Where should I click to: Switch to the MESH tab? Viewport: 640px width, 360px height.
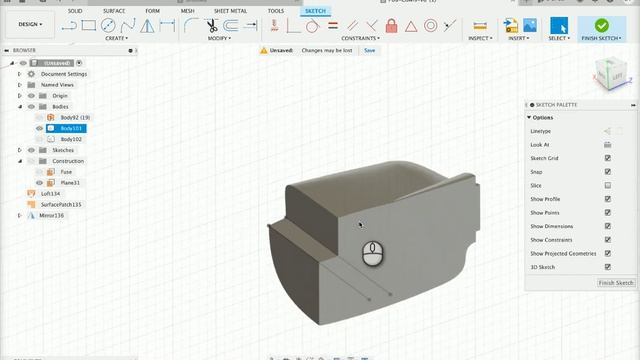coord(188,11)
